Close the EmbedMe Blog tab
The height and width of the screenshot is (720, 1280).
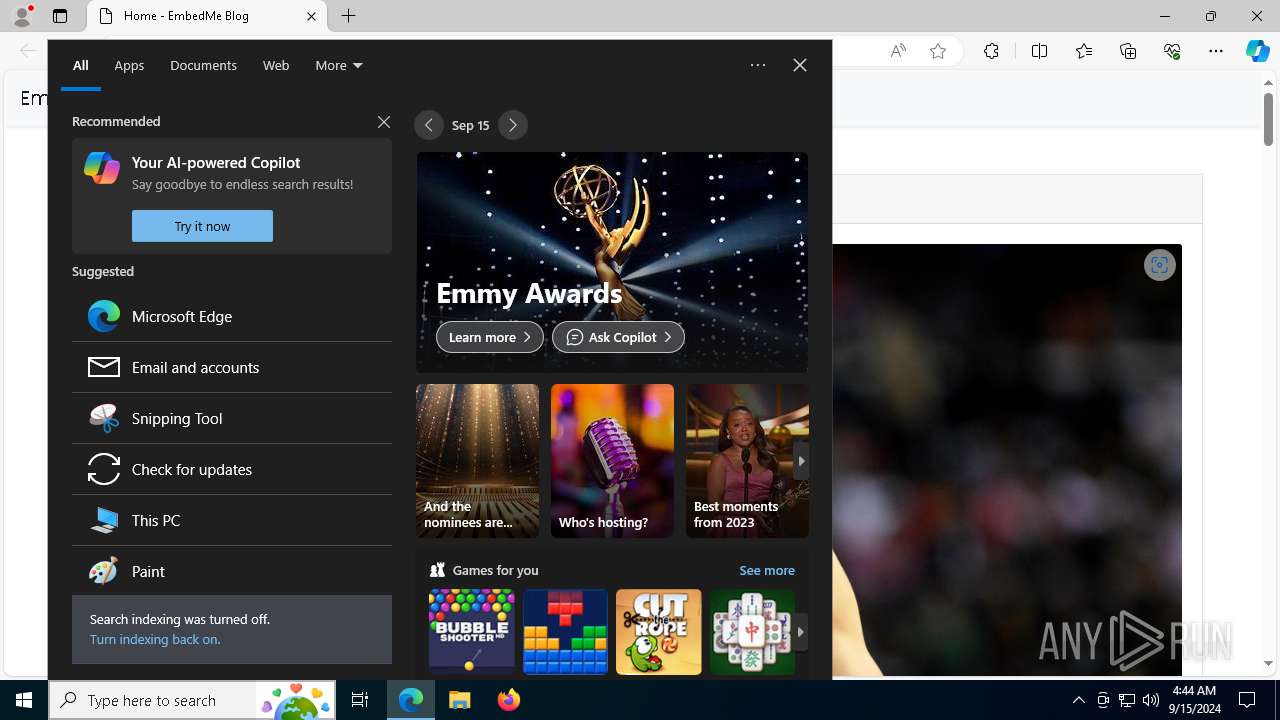click(311, 16)
